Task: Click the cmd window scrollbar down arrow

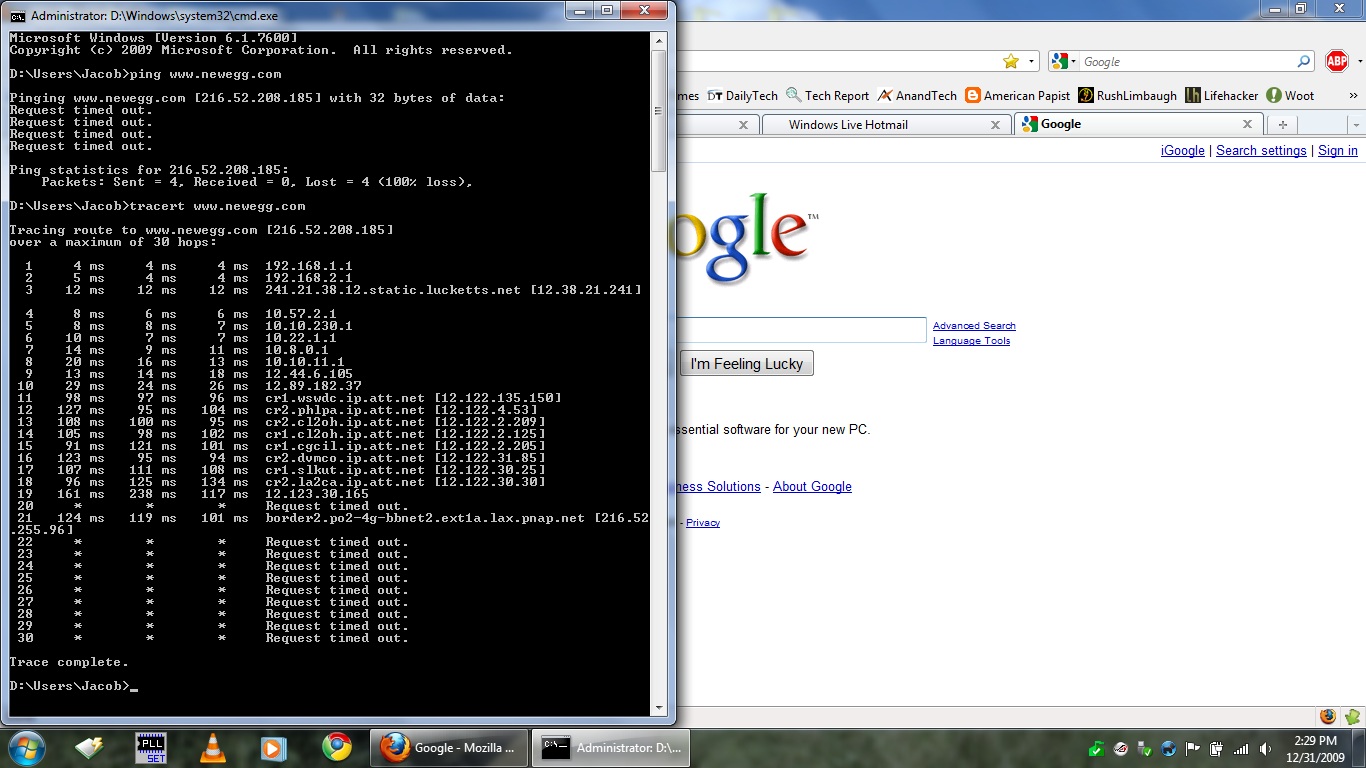Action: click(x=659, y=708)
